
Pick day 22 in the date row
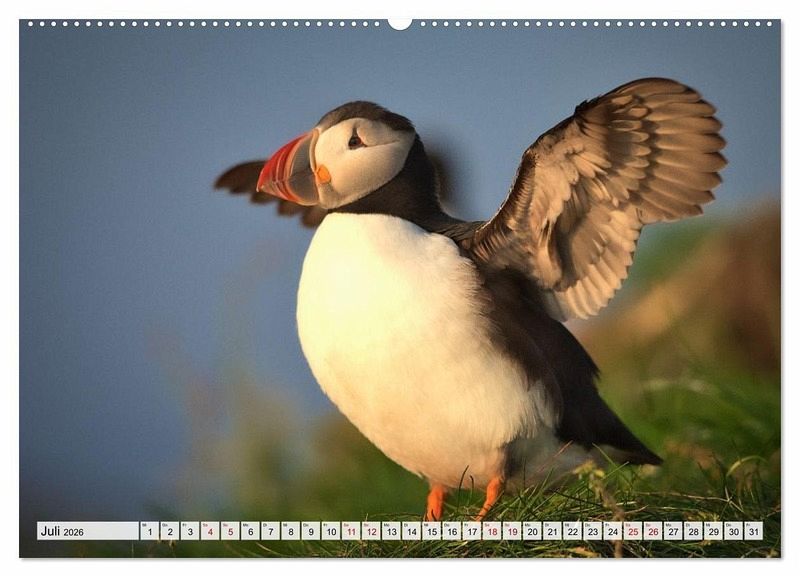pyautogui.click(x=571, y=531)
